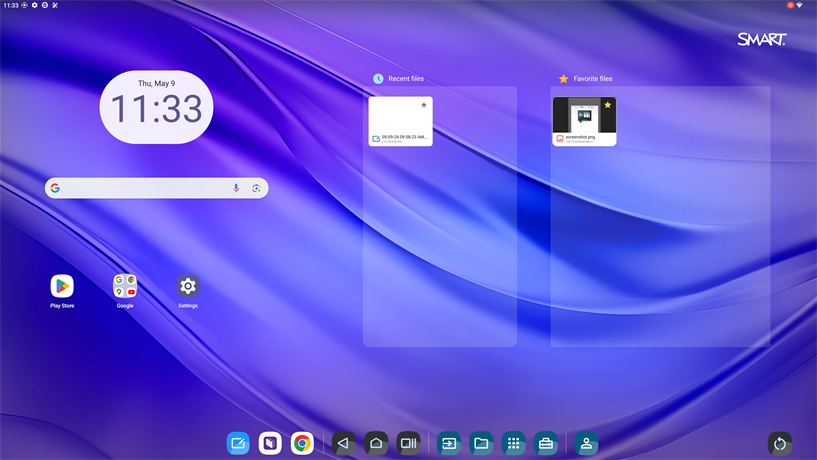The height and width of the screenshot is (460, 817).
Task: Unfavorite screenshot.png using yellow star
Action: tap(607, 105)
